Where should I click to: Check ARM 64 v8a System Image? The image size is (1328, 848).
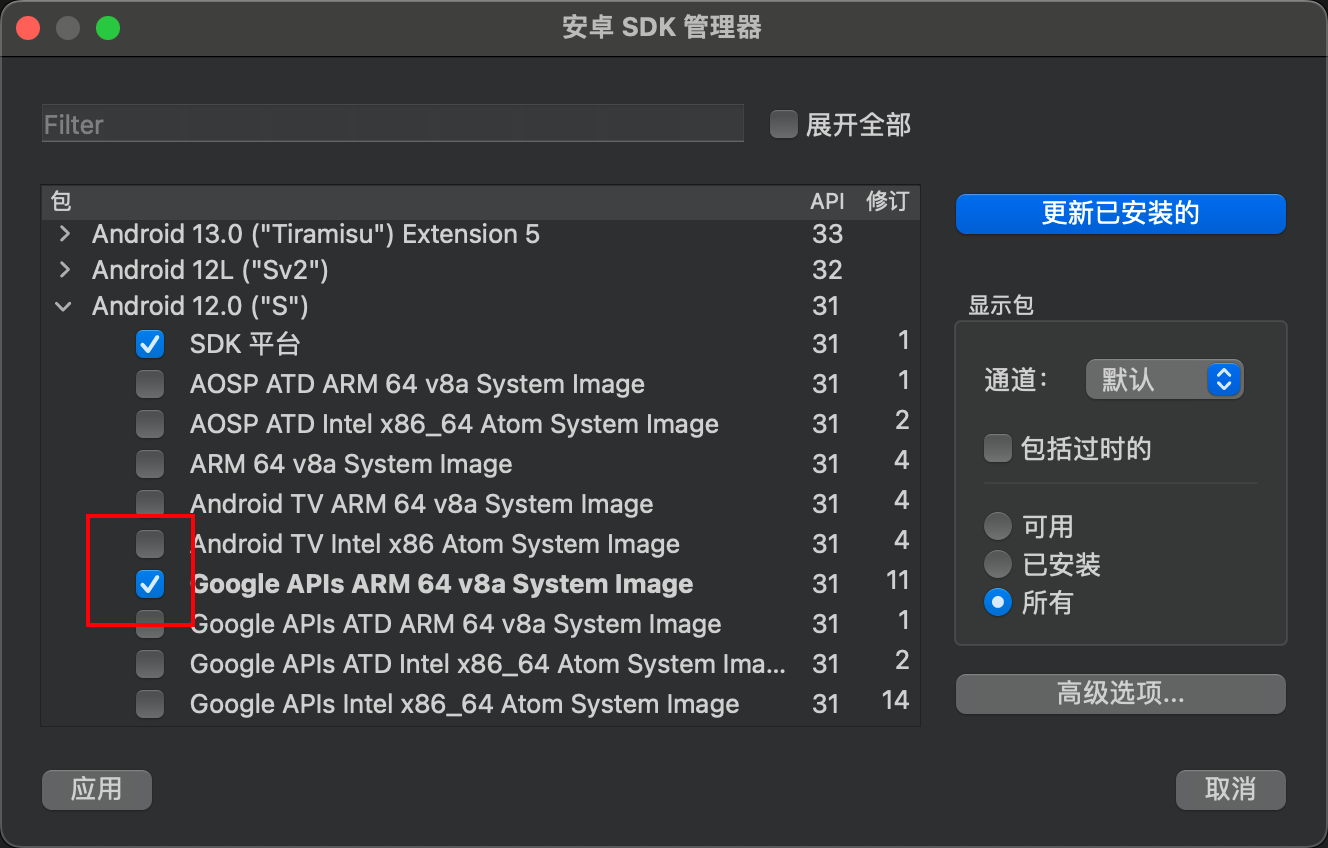point(150,464)
